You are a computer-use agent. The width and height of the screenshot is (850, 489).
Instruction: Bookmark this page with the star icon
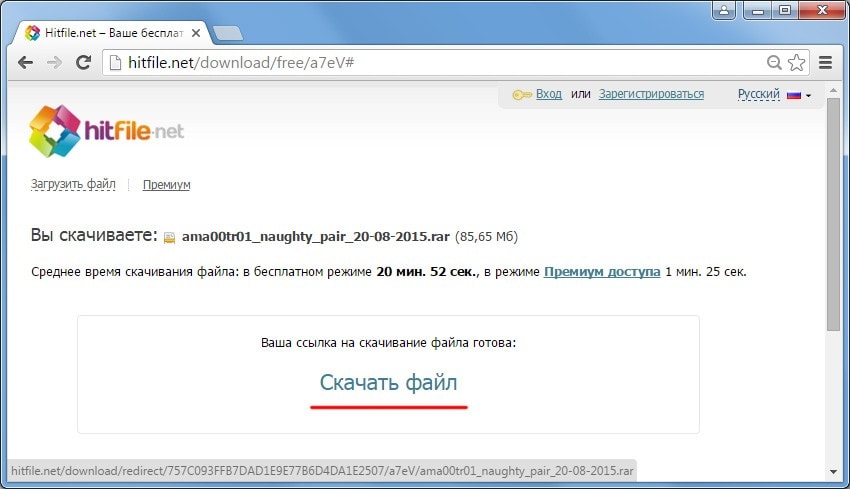coord(796,63)
